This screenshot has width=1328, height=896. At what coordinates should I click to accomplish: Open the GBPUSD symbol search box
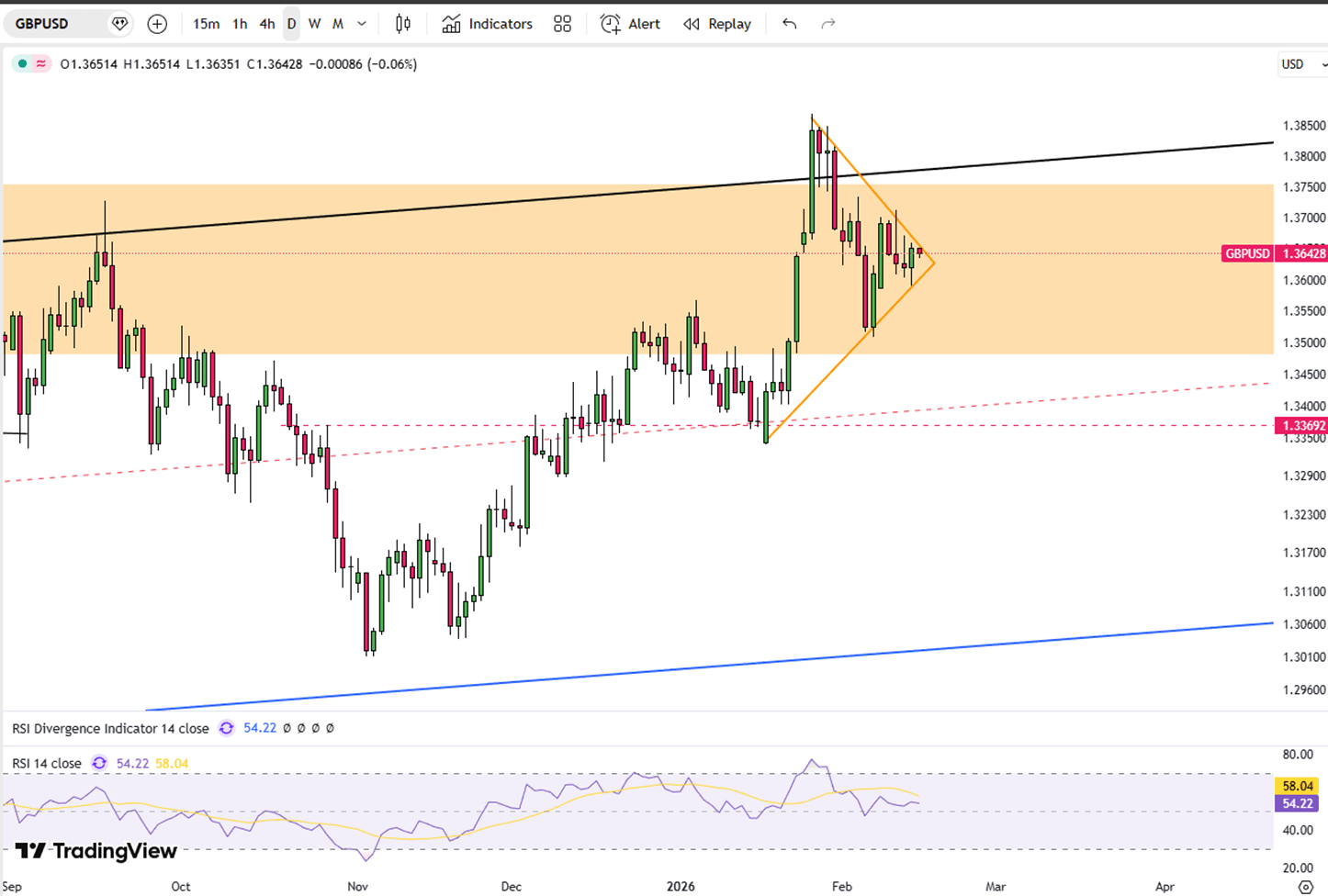tap(55, 24)
